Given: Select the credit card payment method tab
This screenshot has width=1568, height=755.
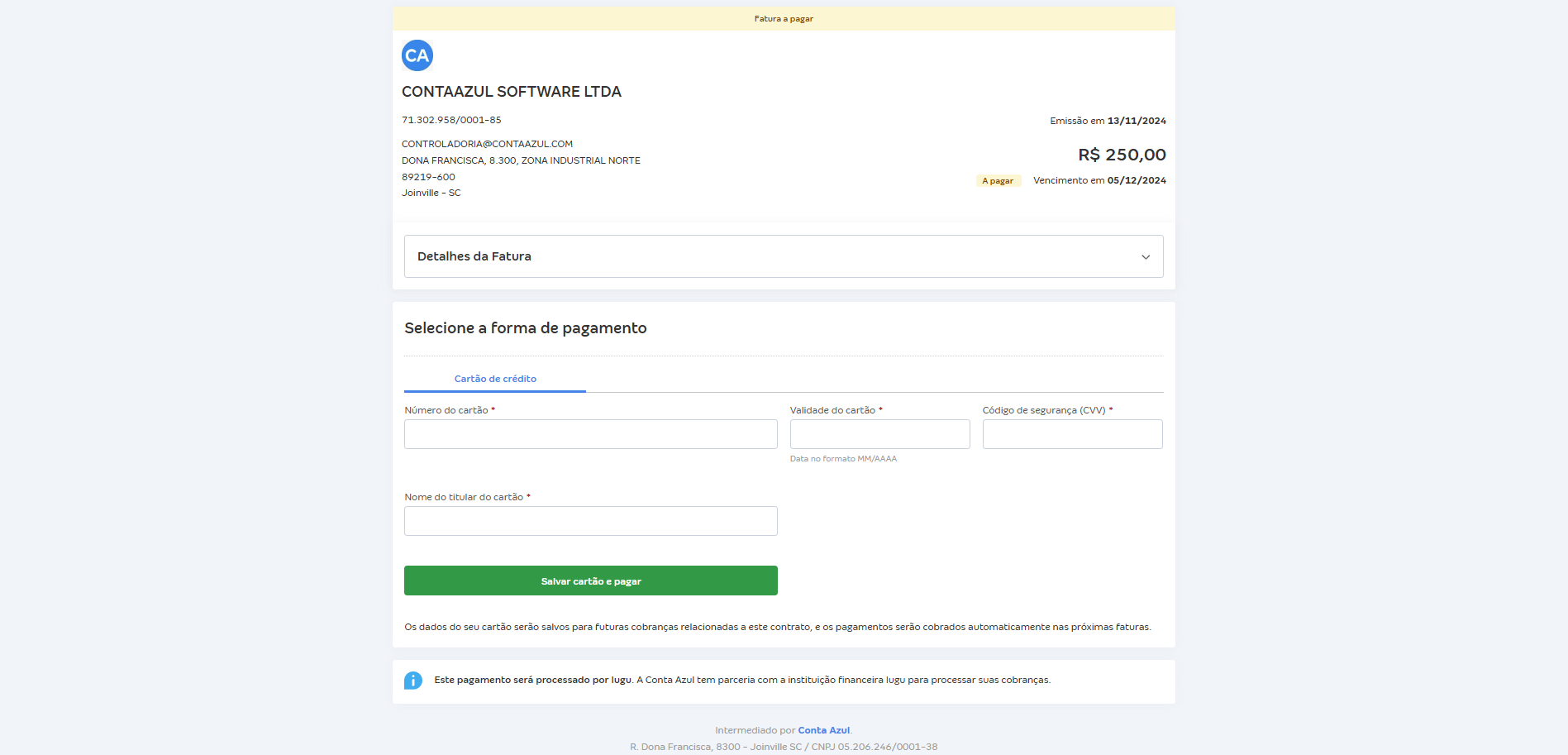Looking at the screenshot, I should pyautogui.click(x=493, y=378).
